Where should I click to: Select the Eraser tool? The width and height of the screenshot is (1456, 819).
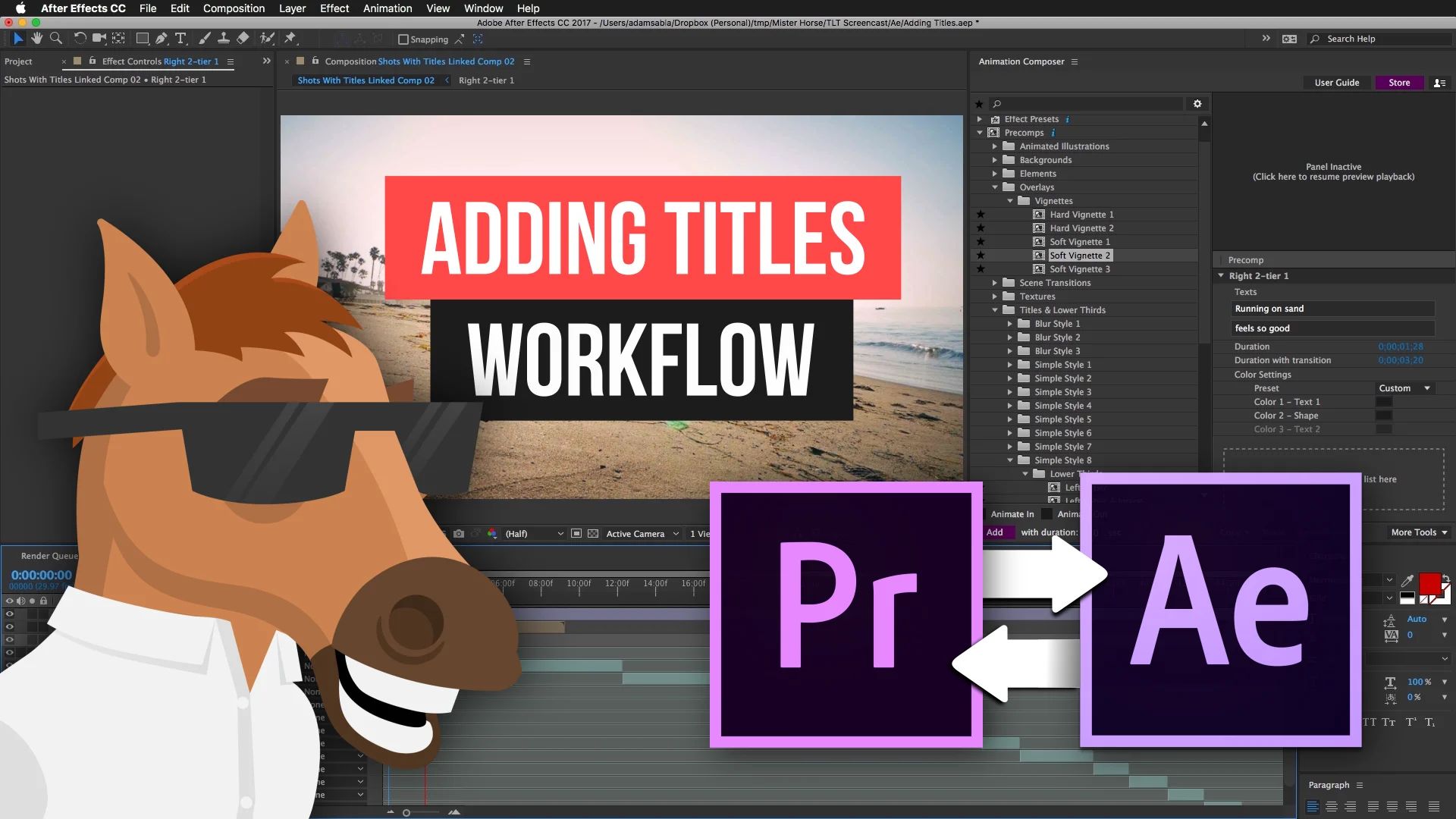point(243,38)
